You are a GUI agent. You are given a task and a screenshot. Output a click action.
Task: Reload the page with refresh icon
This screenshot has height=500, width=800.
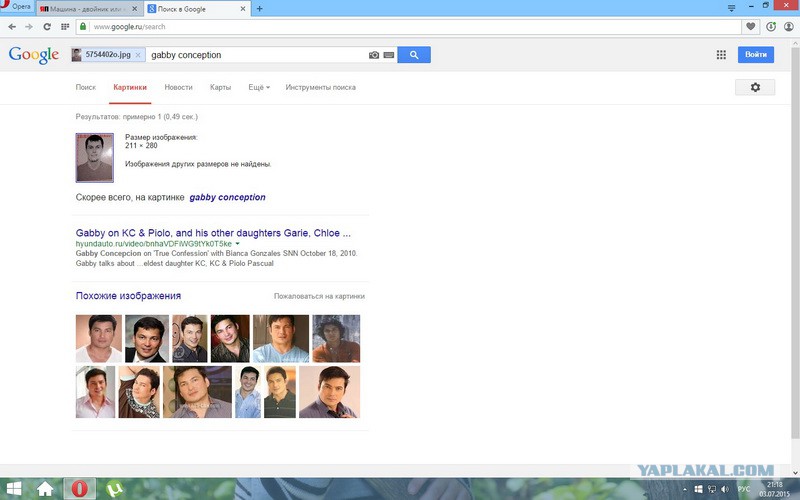(47, 27)
